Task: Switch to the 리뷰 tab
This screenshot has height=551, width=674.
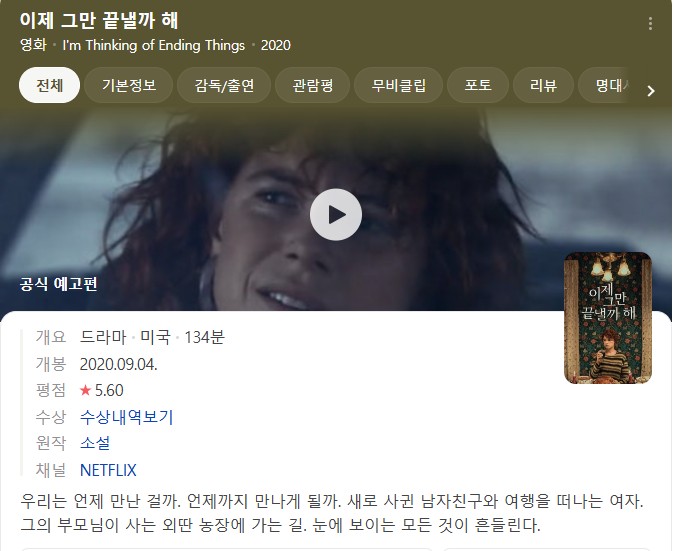Action: point(543,85)
